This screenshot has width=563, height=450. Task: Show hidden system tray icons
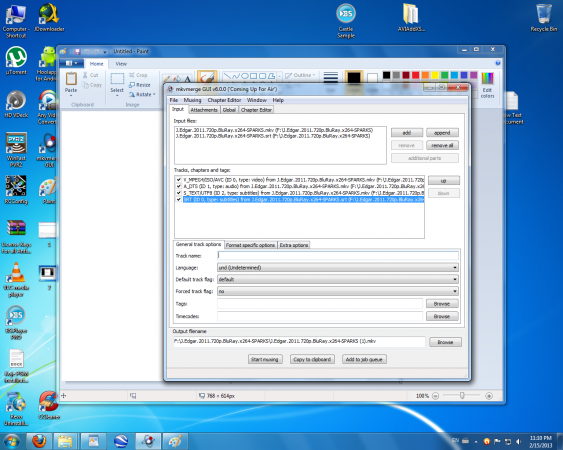pyautogui.click(x=476, y=442)
